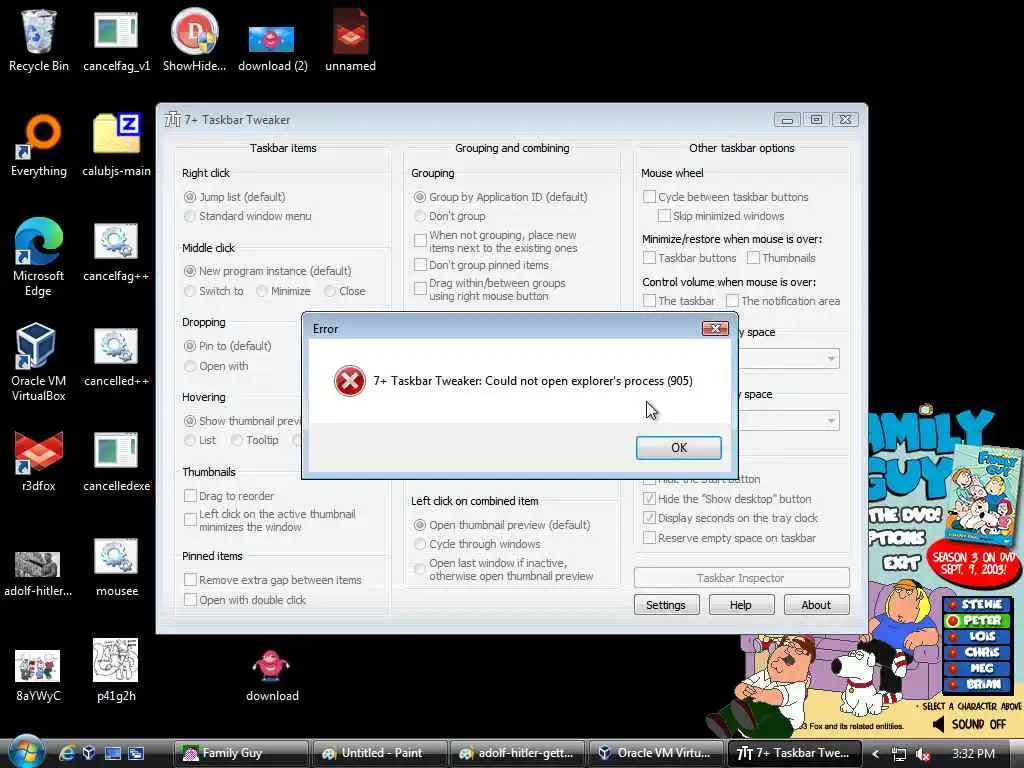Select the mousee desktop icon
The width and height of the screenshot is (1024, 768).
116,567
